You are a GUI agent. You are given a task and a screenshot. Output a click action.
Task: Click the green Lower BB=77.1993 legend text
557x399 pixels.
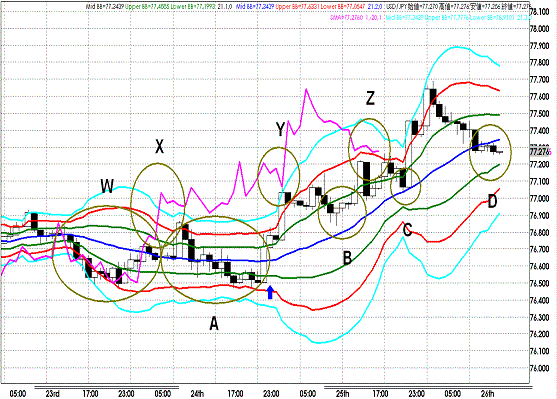click(x=192, y=6)
